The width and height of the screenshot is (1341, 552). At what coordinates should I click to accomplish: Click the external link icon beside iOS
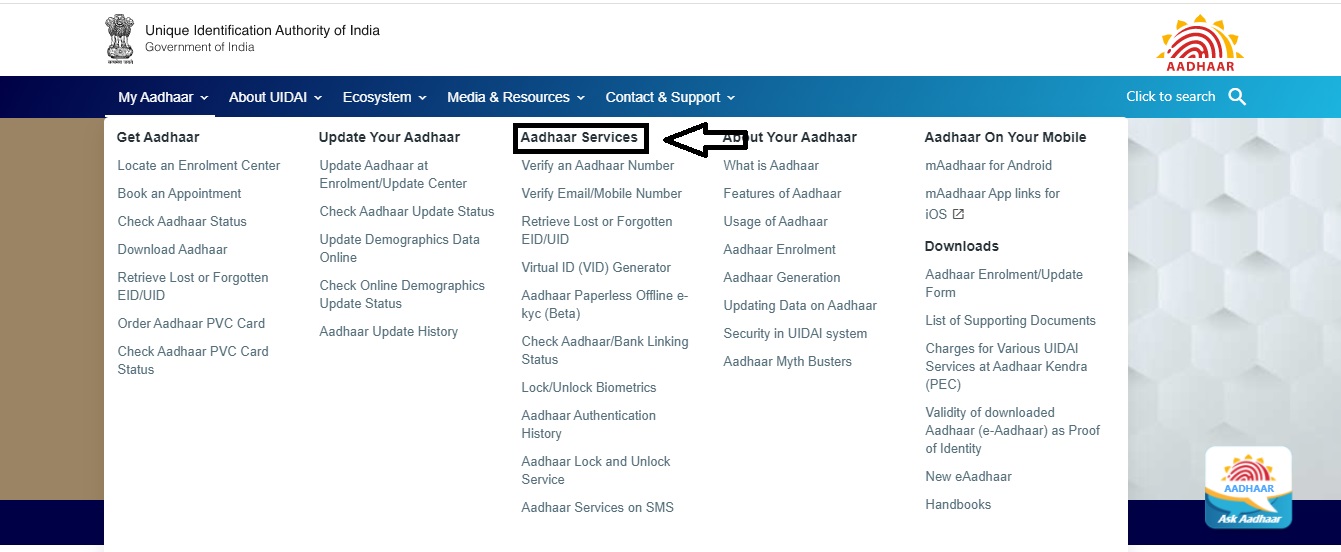(x=958, y=214)
